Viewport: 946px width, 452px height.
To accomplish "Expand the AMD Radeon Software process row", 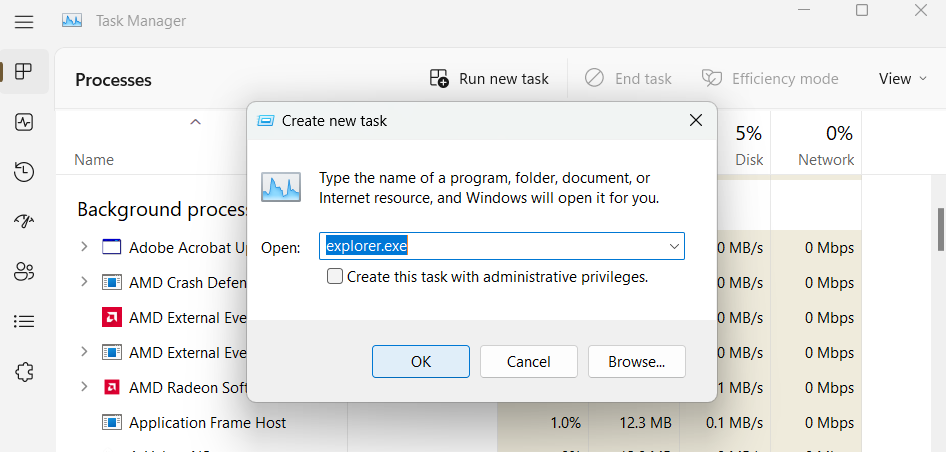I will pyautogui.click(x=84, y=387).
